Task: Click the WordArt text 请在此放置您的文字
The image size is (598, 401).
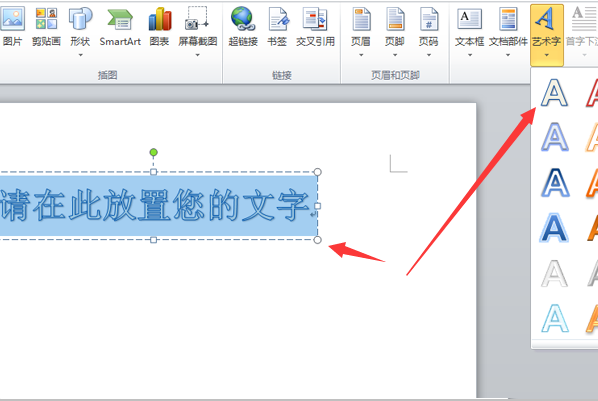Action: point(154,205)
